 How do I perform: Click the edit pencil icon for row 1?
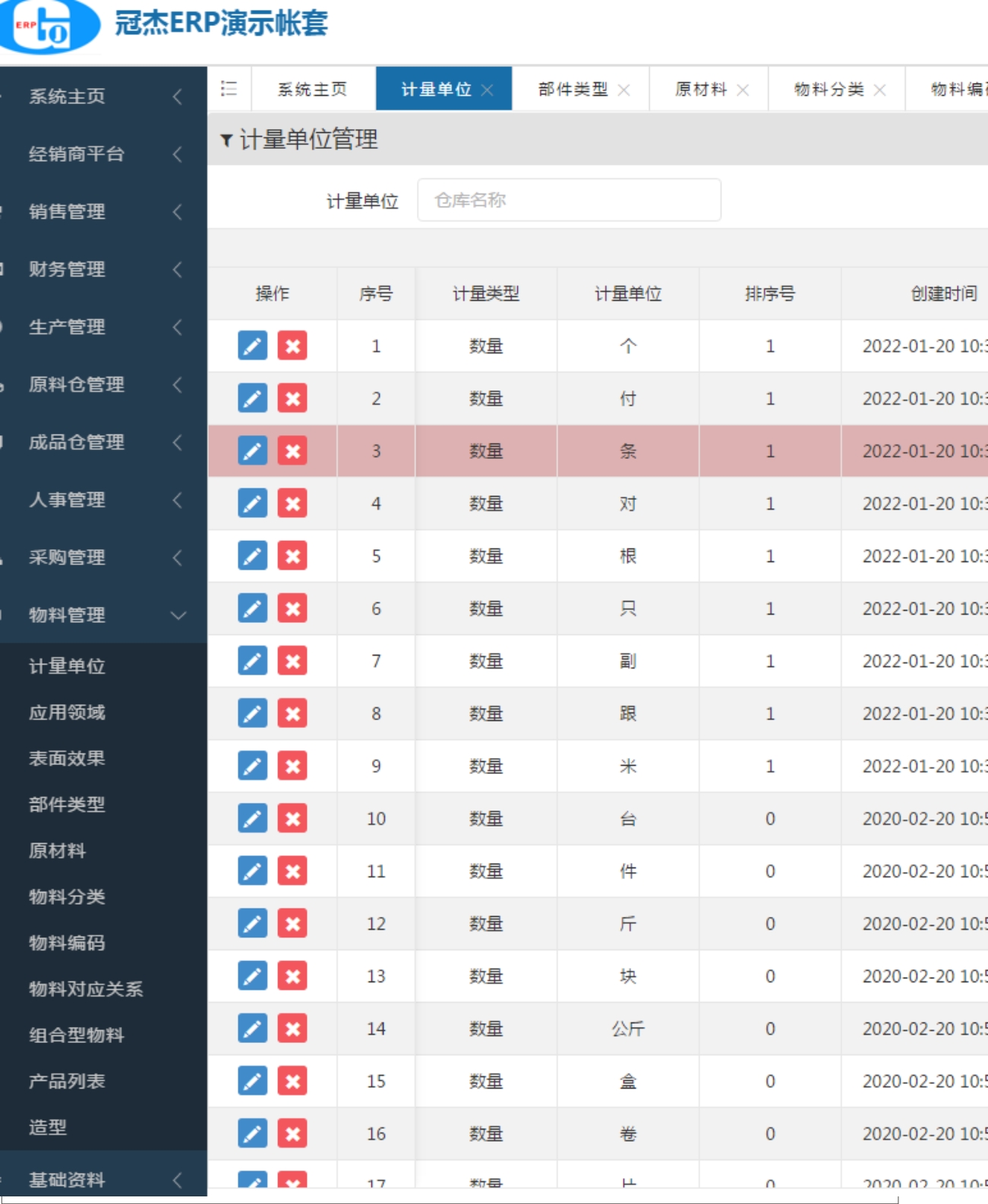(x=252, y=346)
